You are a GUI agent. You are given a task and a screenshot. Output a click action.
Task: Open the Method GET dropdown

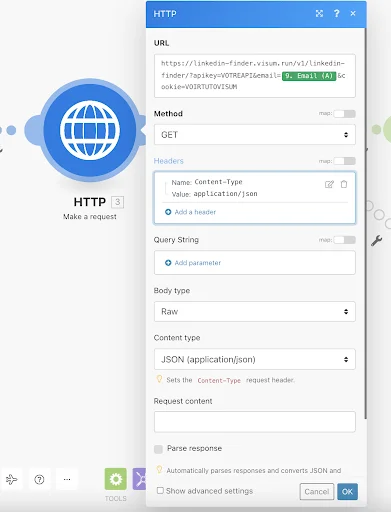[x=255, y=135]
